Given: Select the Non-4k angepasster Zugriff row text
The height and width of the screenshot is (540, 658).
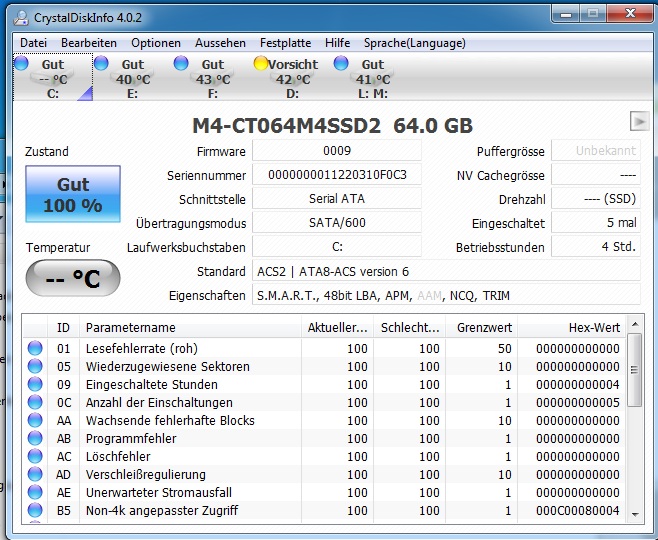Looking at the screenshot, I should coord(162,511).
